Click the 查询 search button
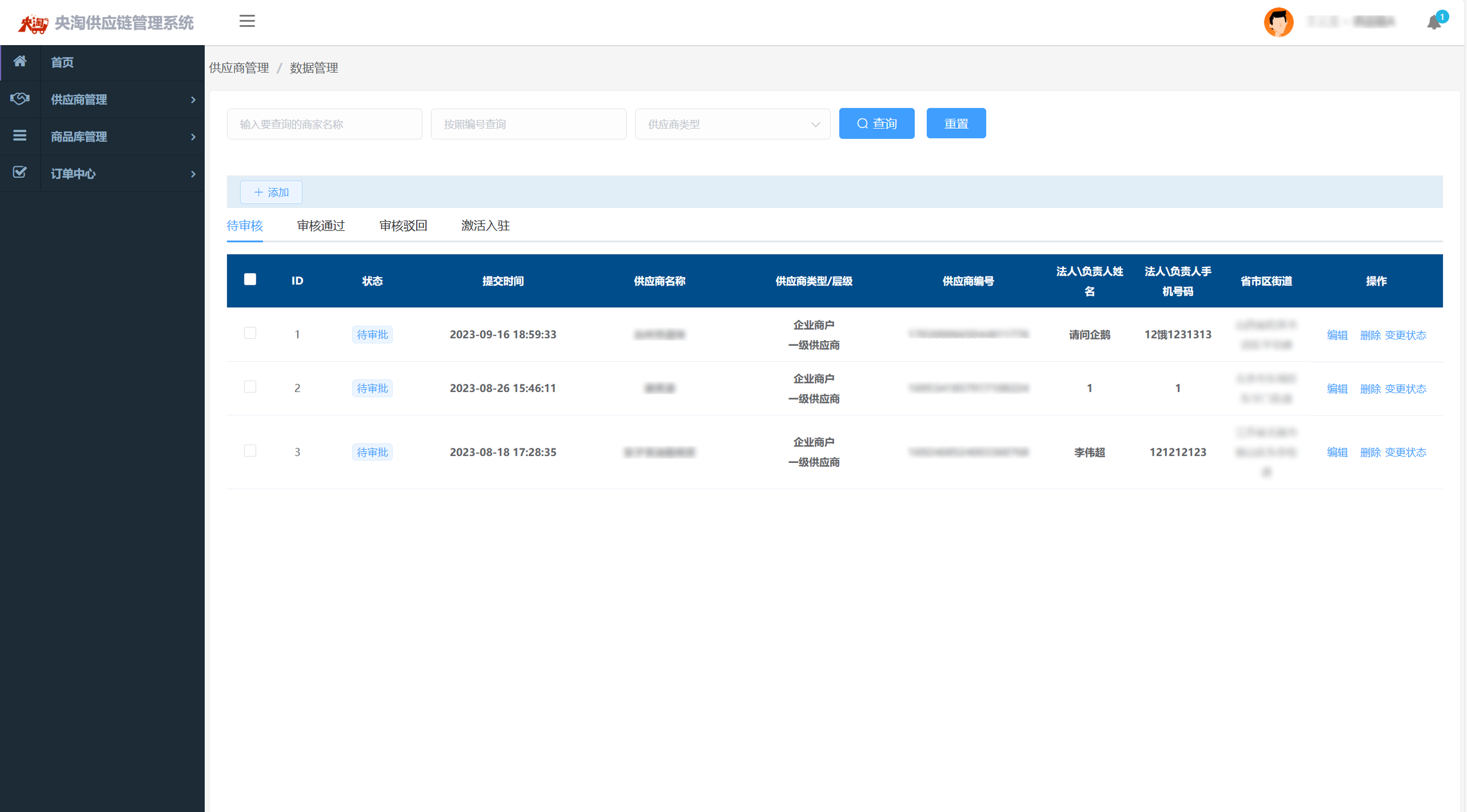 tap(876, 123)
